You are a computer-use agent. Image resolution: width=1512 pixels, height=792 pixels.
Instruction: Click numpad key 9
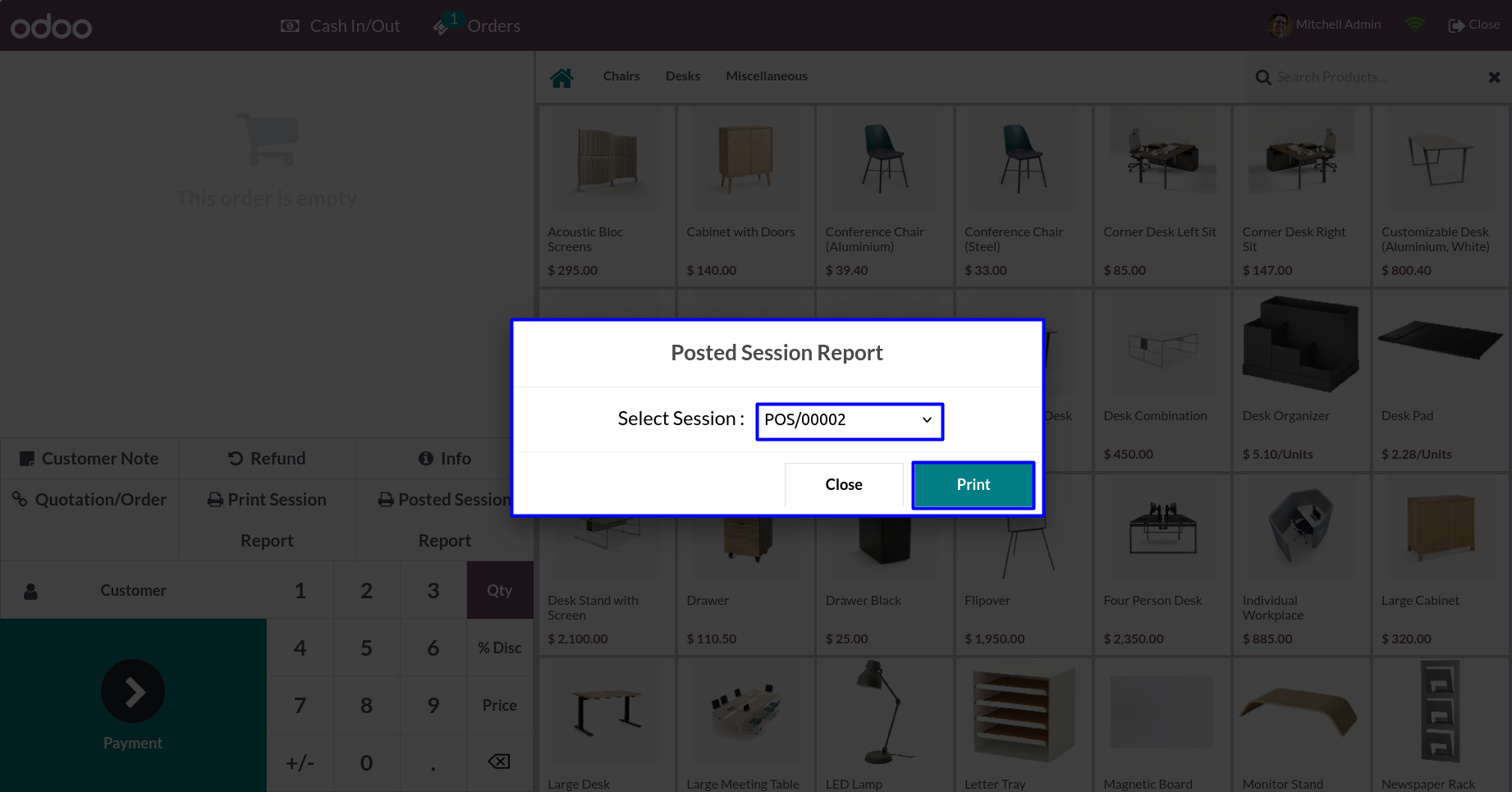click(x=433, y=705)
